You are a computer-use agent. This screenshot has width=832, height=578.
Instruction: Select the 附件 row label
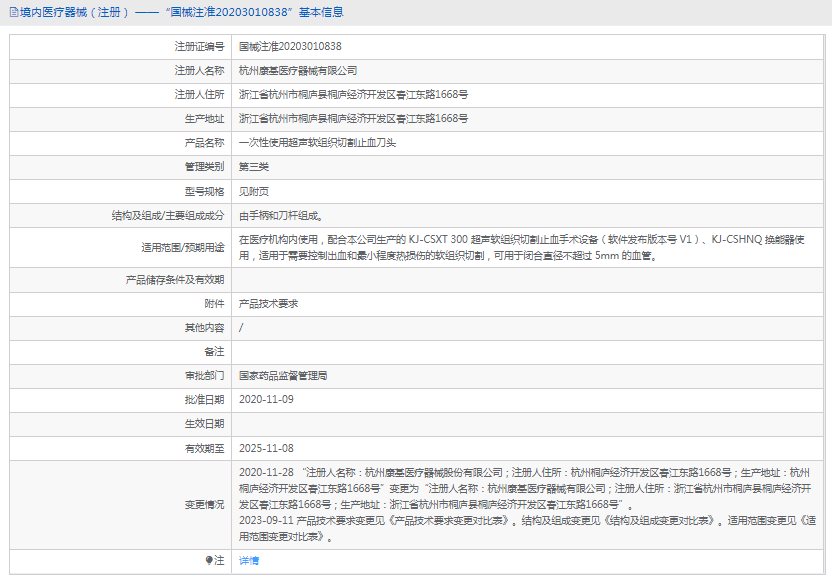pyautogui.click(x=214, y=304)
